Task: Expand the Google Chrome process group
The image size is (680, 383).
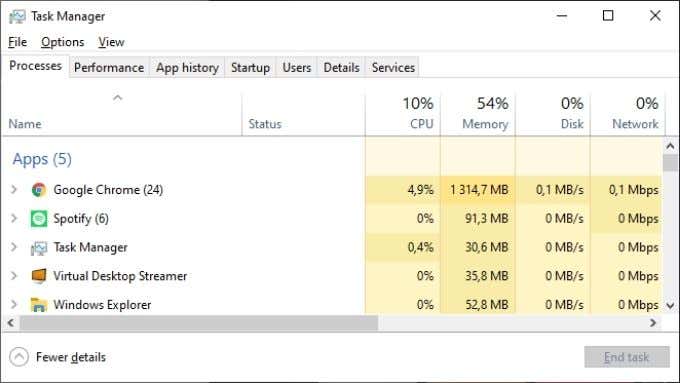Action: point(14,190)
